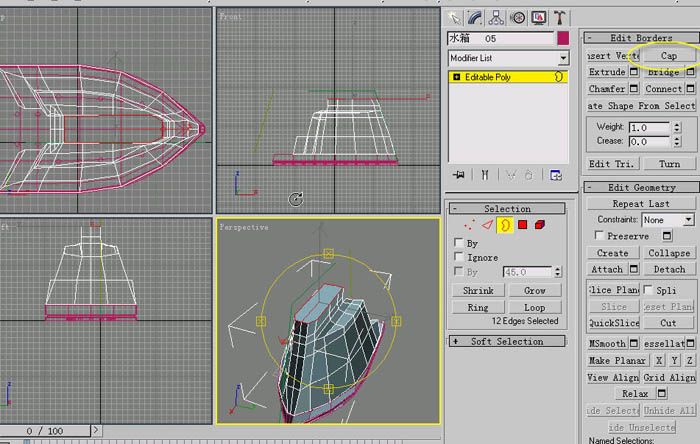
Task: Toggle the Pin Stack icon
Action: [x=458, y=175]
